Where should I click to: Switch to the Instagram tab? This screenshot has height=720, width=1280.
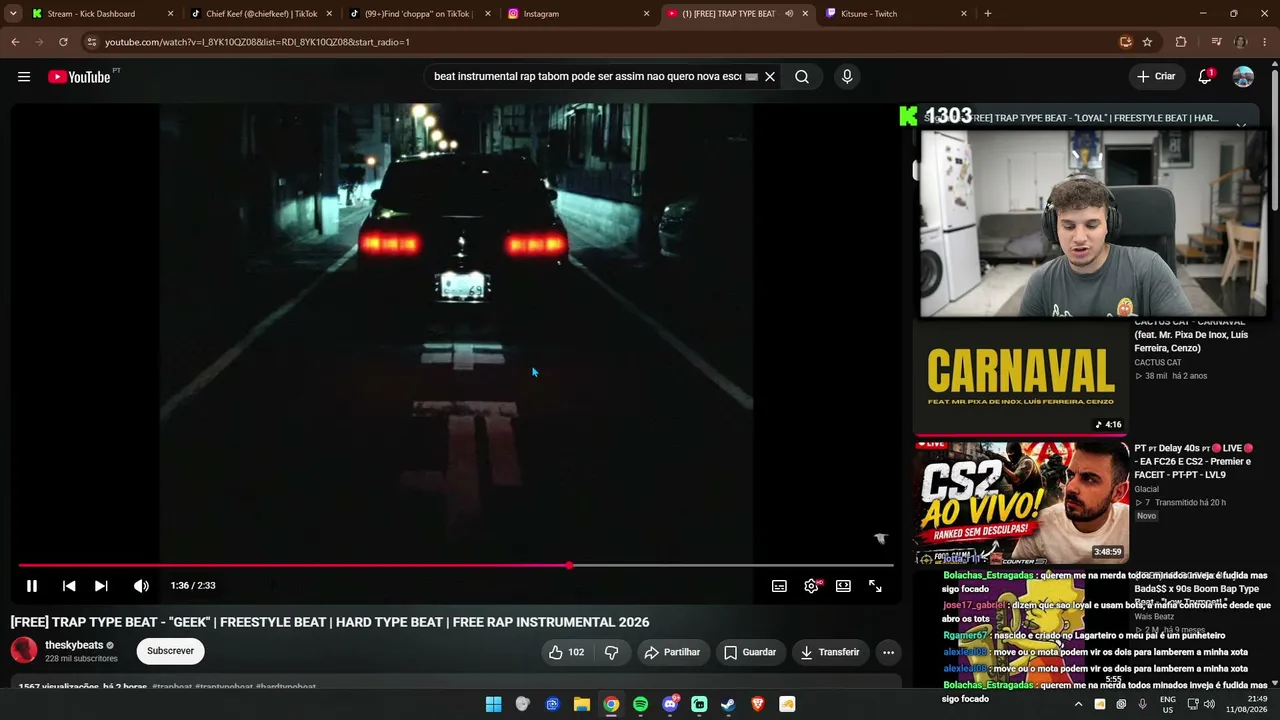coord(577,14)
